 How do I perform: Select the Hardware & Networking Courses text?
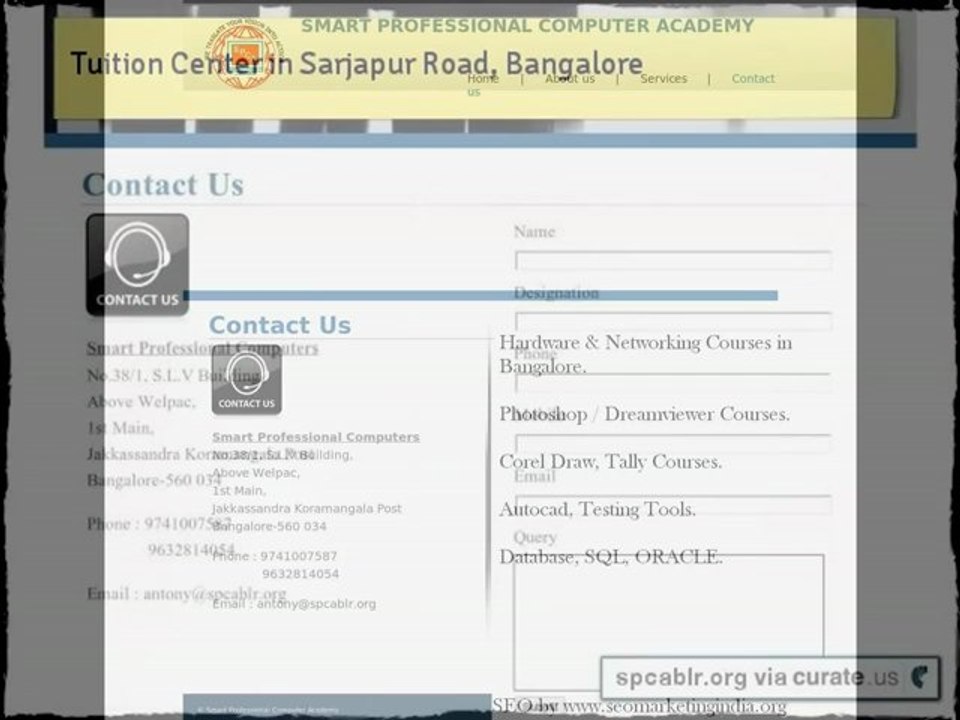pos(645,354)
